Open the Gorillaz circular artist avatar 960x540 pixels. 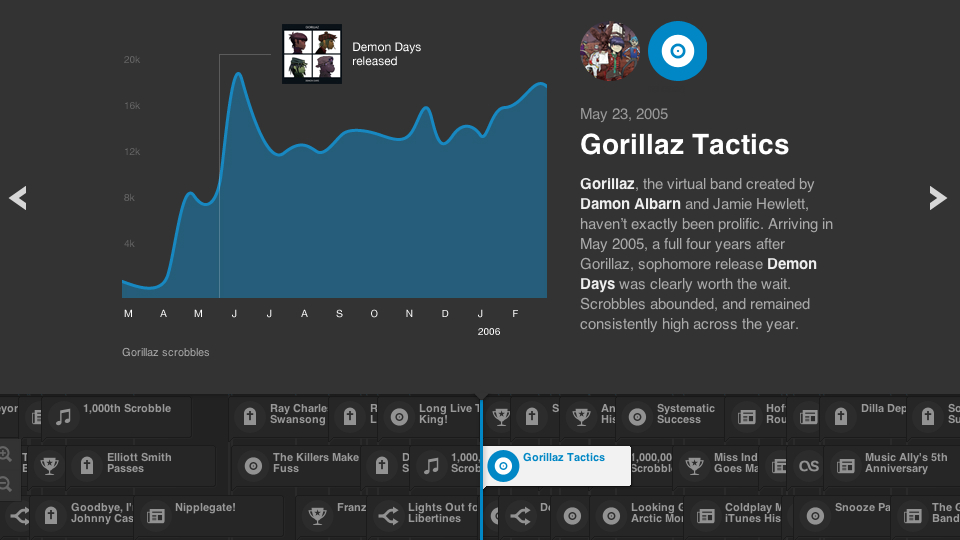(609, 51)
